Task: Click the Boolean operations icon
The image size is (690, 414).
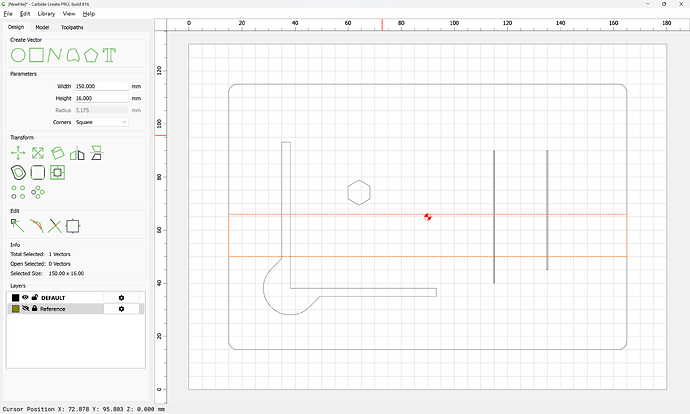Action: [57, 172]
